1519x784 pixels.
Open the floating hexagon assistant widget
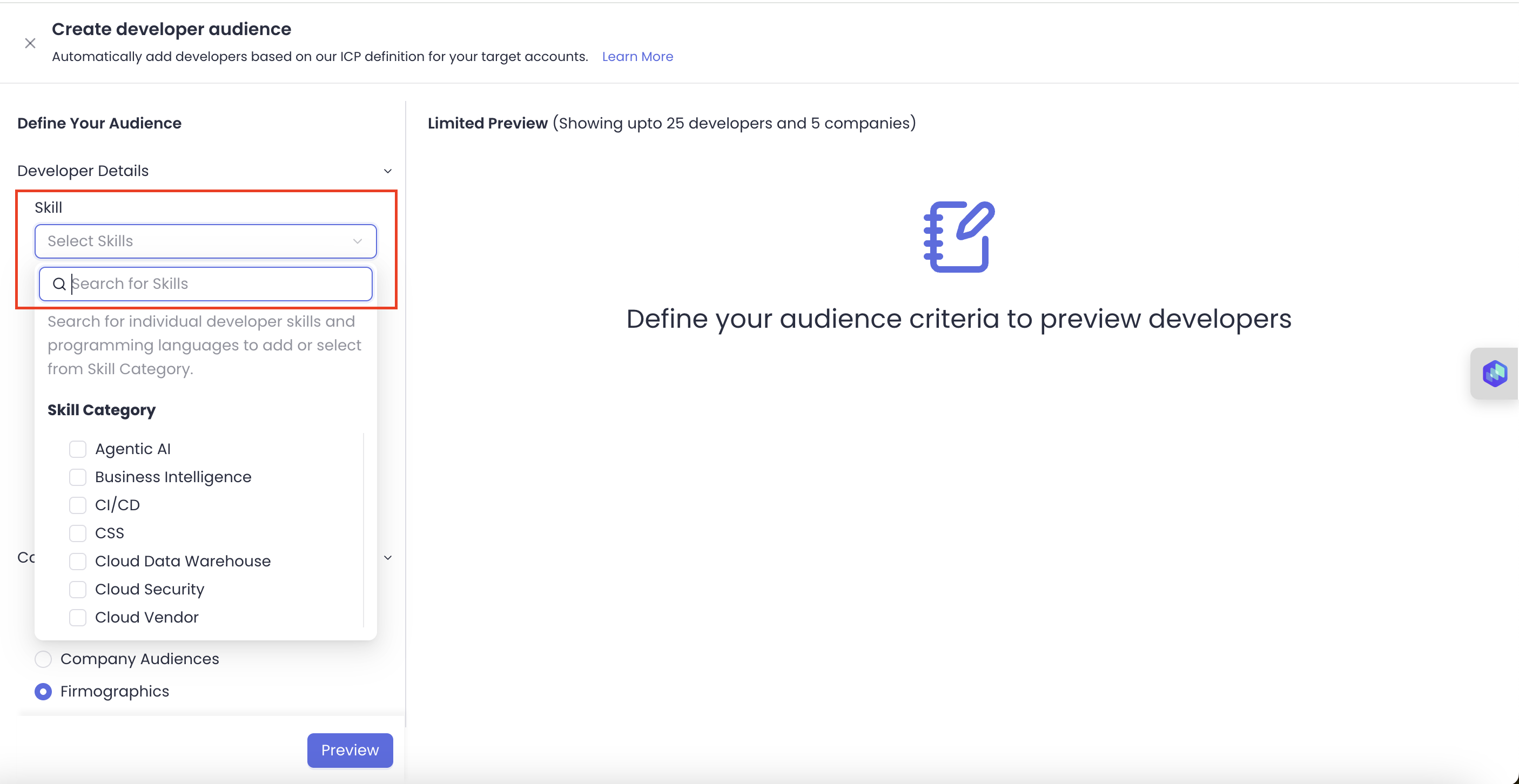pos(1494,374)
